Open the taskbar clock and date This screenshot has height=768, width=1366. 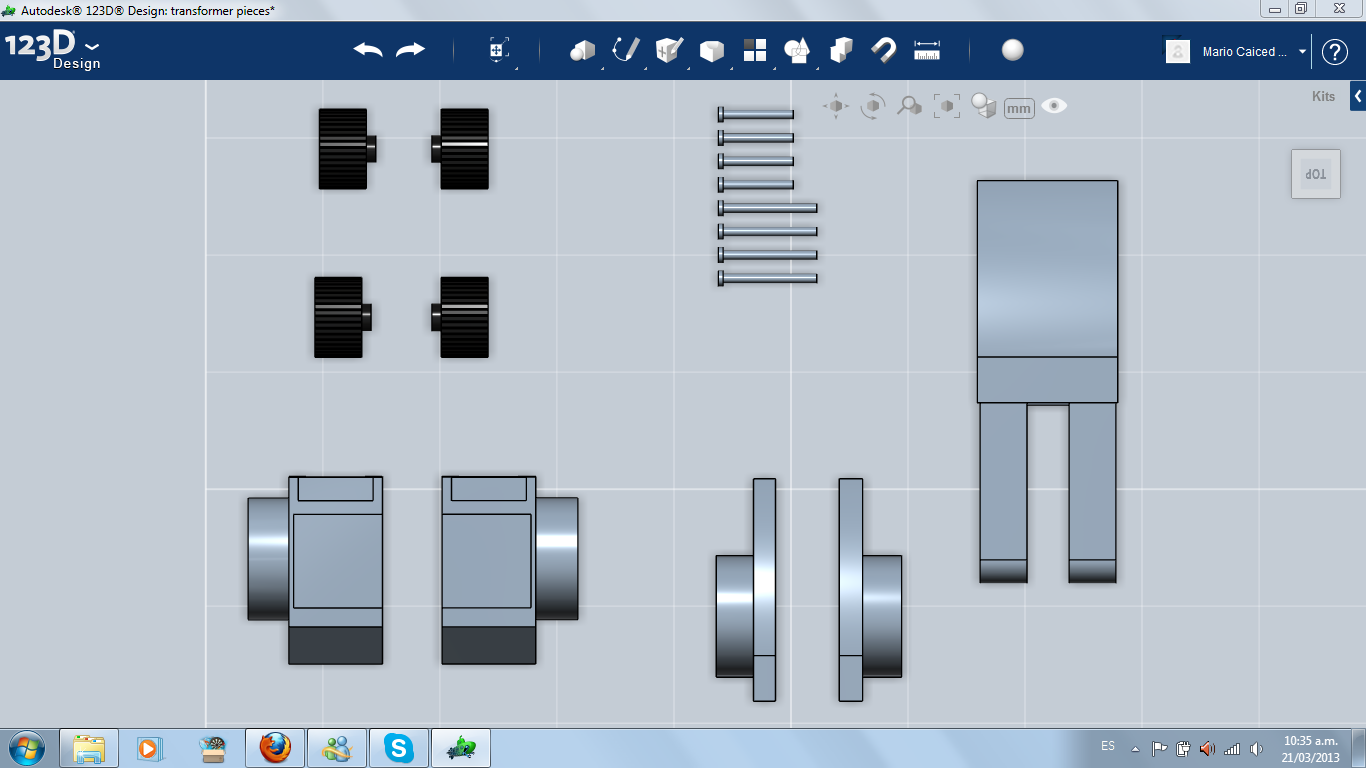(1311, 748)
